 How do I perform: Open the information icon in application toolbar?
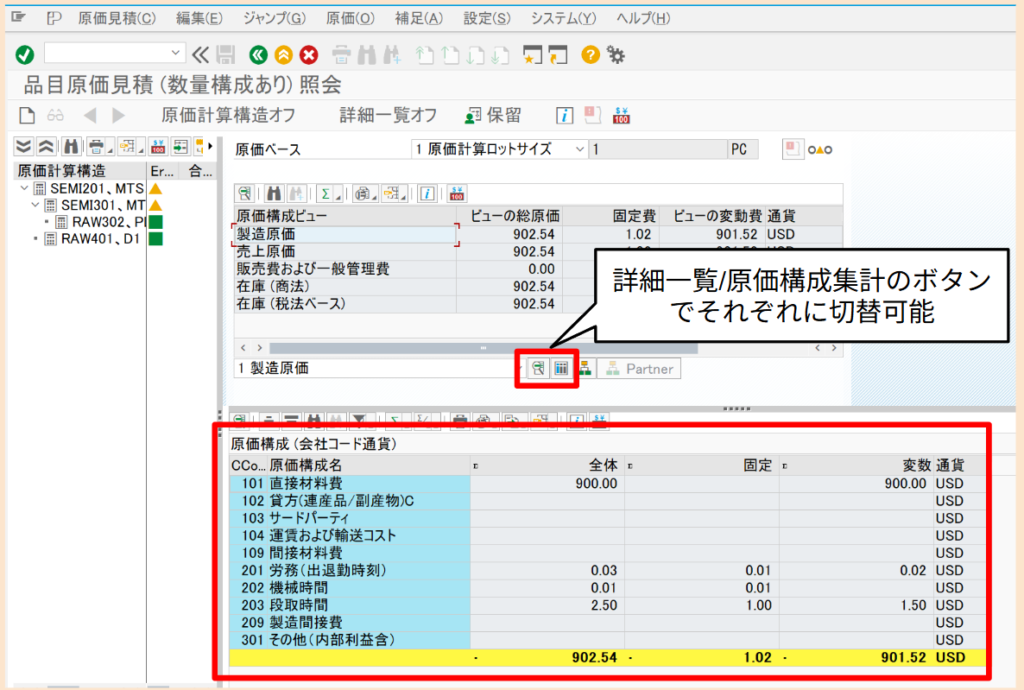click(563, 115)
